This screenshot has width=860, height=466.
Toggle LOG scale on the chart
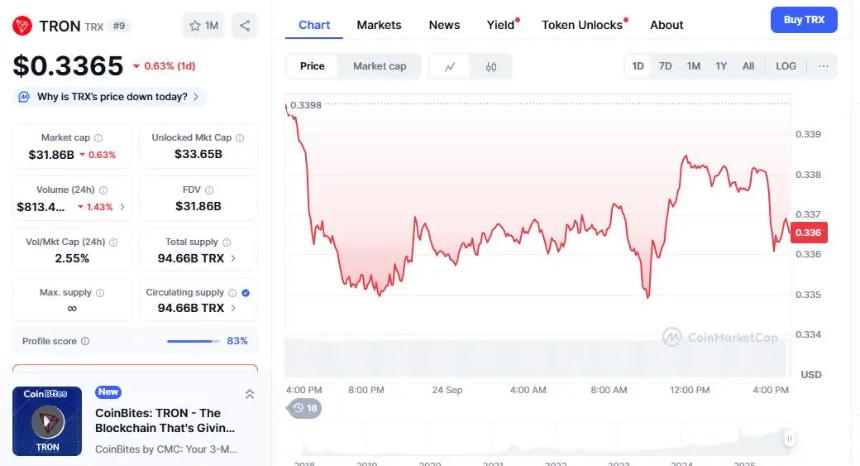pos(786,66)
